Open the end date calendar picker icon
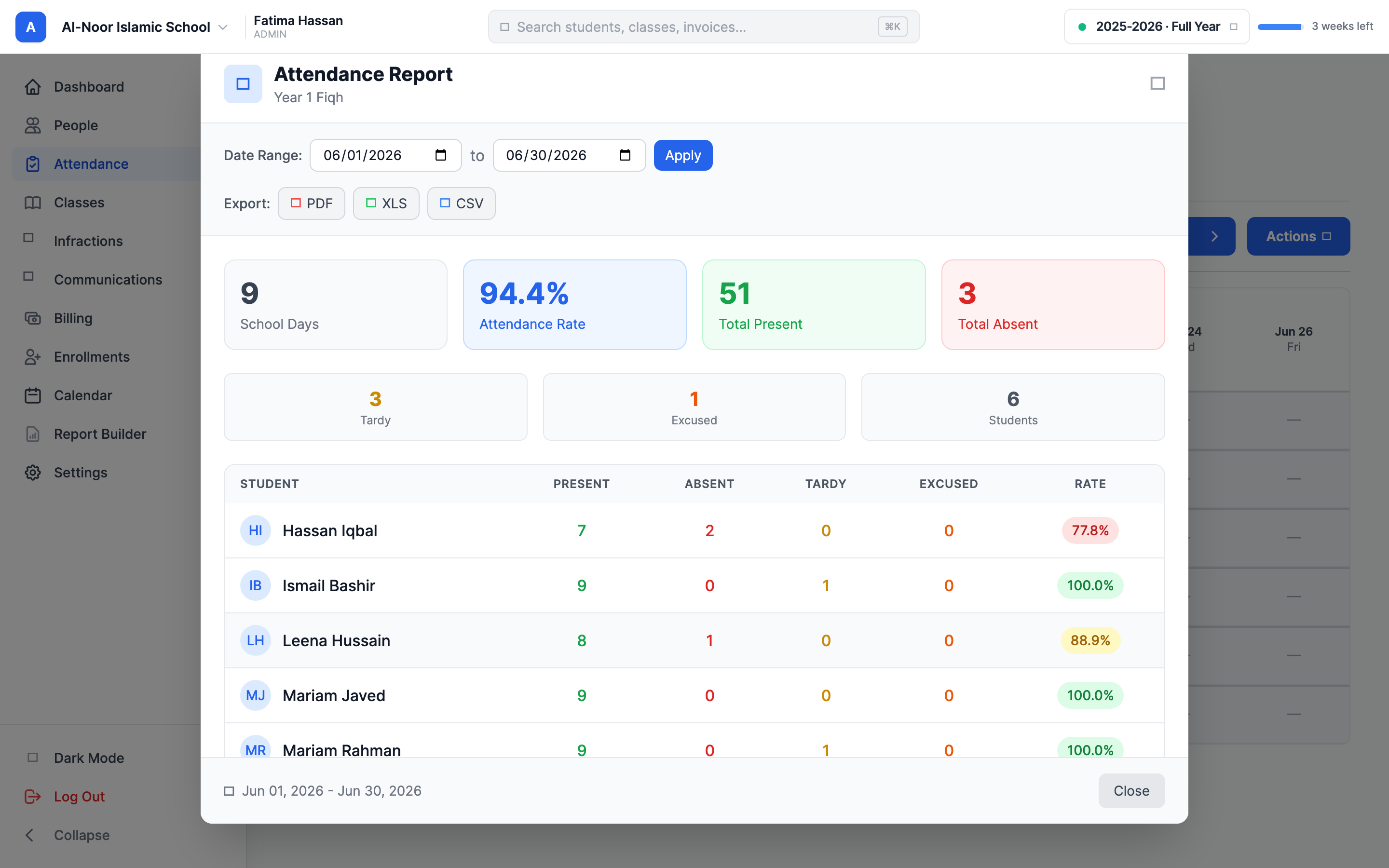 [x=625, y=155]
